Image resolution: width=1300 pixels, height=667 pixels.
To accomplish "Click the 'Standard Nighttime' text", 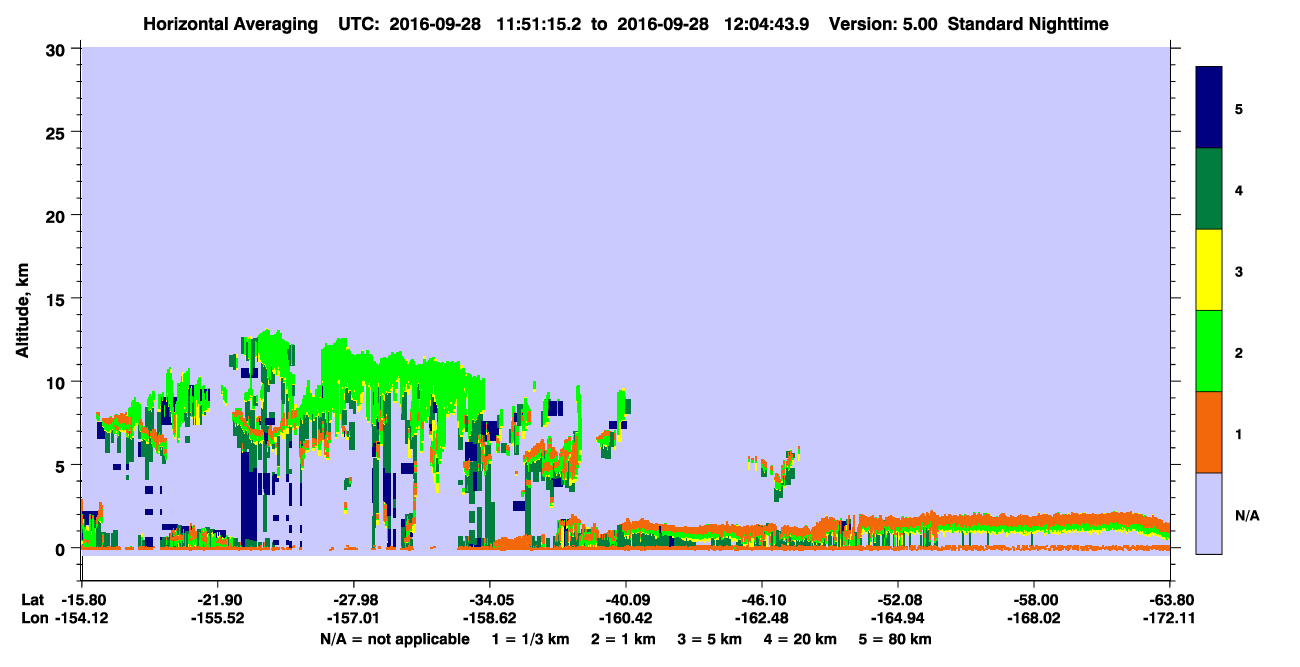I will tap(1028, 23).
